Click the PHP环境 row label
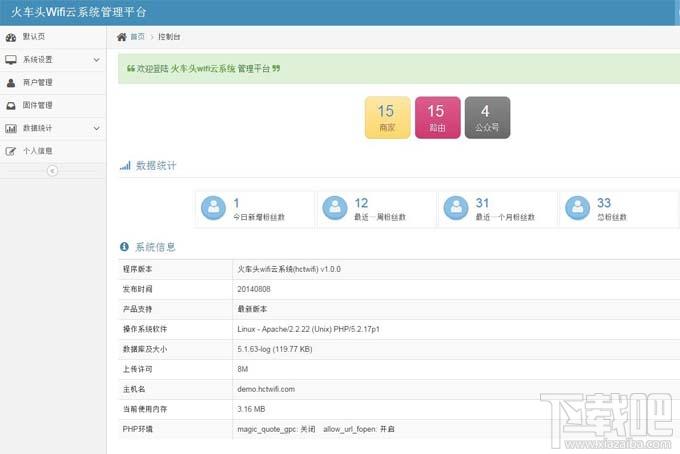 click(137, 429)
